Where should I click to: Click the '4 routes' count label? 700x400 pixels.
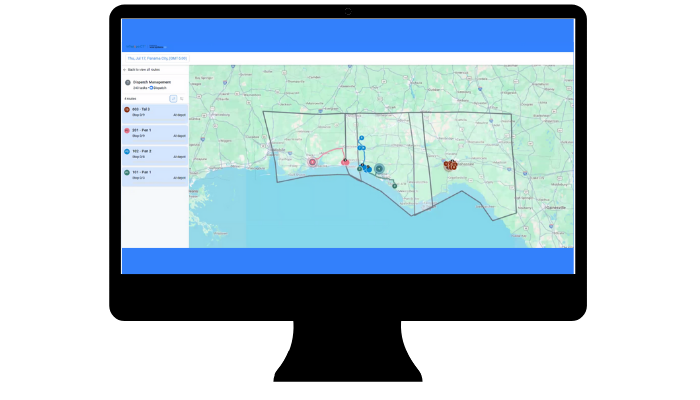tap(130, 99)
